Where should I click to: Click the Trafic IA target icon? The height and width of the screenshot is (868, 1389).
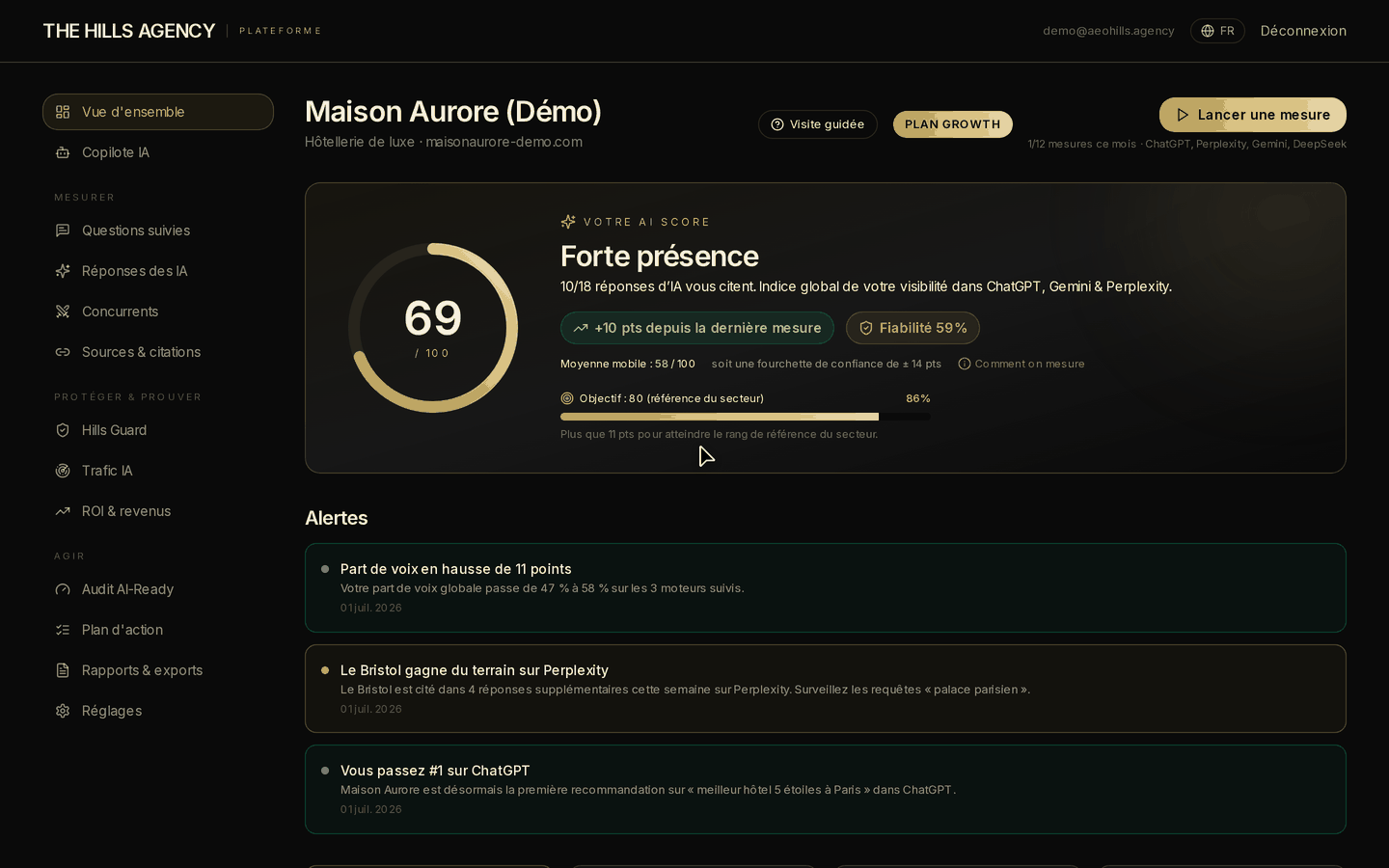pos(63,471)
